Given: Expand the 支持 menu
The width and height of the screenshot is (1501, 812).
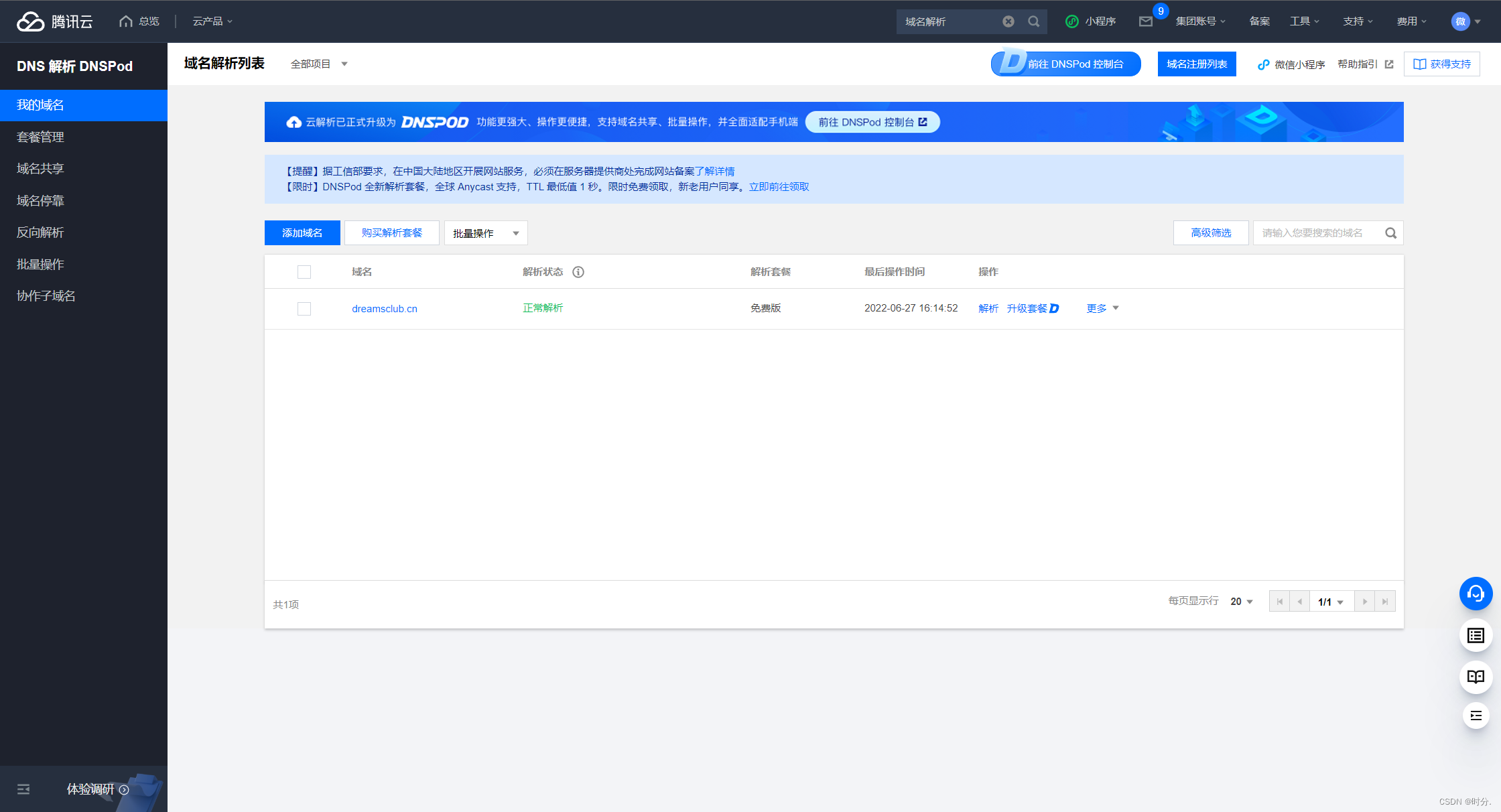Looking at the screenshot, I should tap(1358, 21).
